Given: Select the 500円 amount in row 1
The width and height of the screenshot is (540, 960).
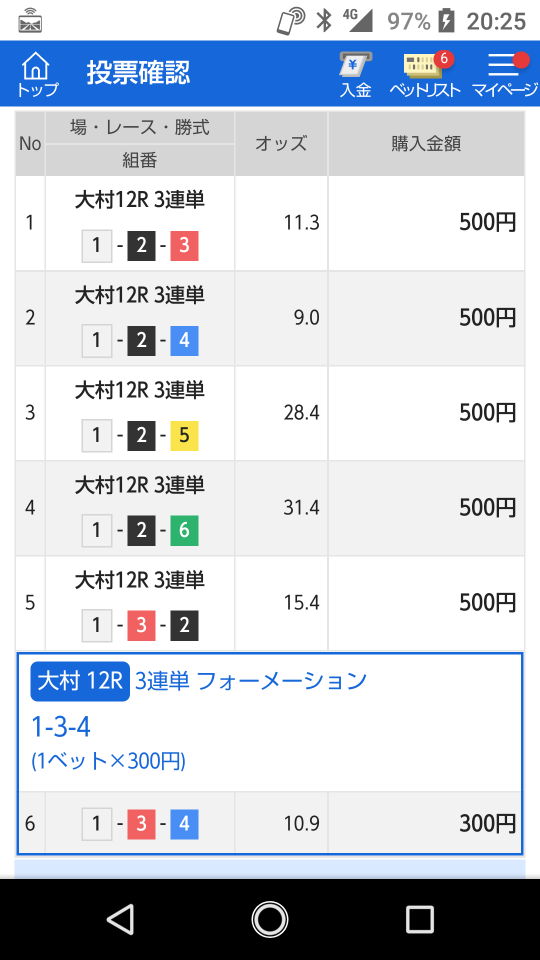Looking at the screenshot, I should coord(488,223).
